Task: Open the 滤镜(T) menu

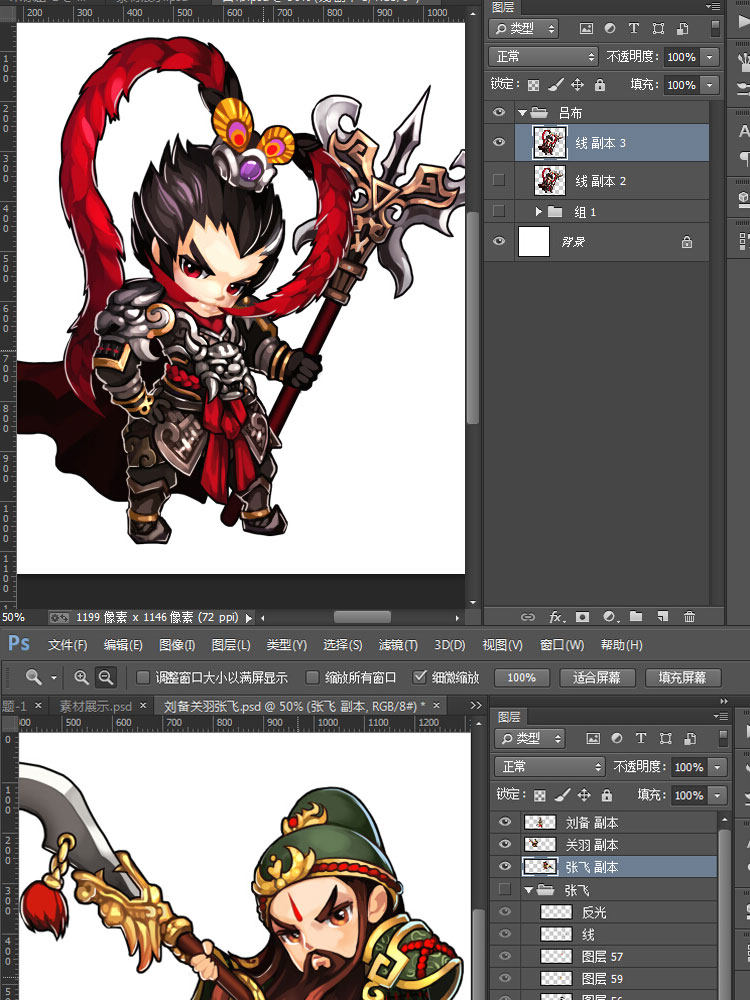Action: point(398,645)
